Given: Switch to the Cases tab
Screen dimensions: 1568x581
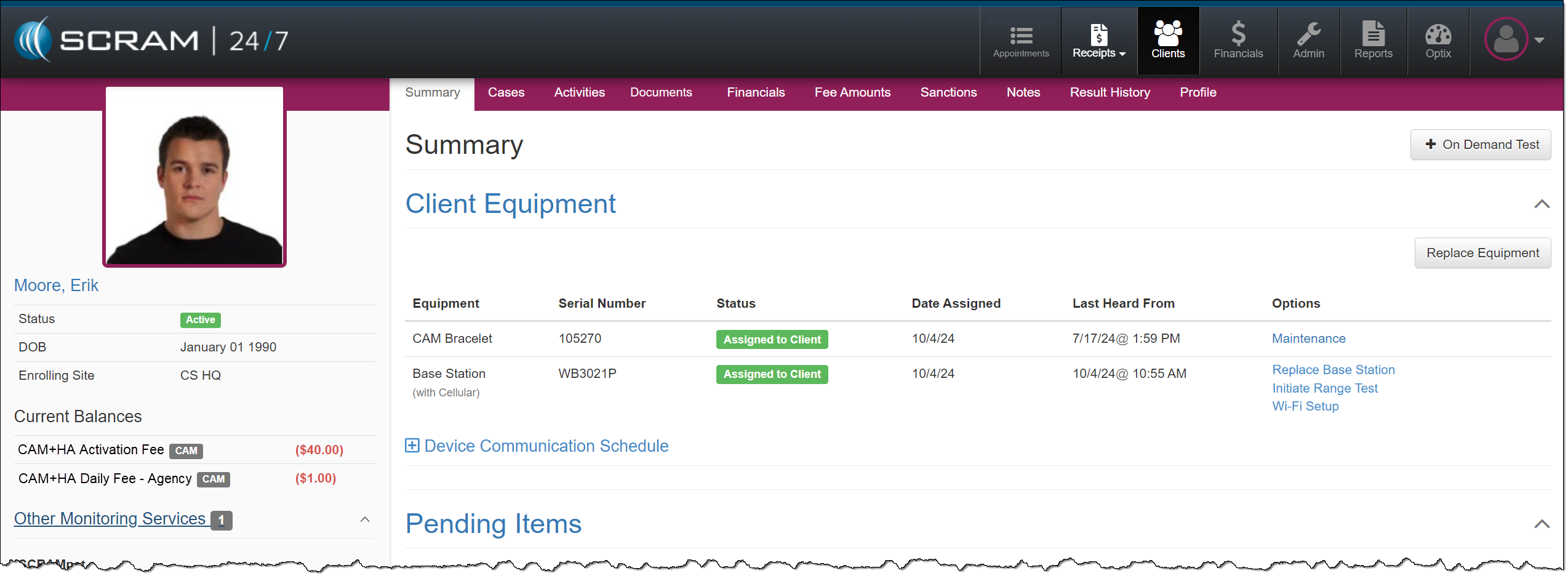Looking at the screenshot, I should pos(506,92).
